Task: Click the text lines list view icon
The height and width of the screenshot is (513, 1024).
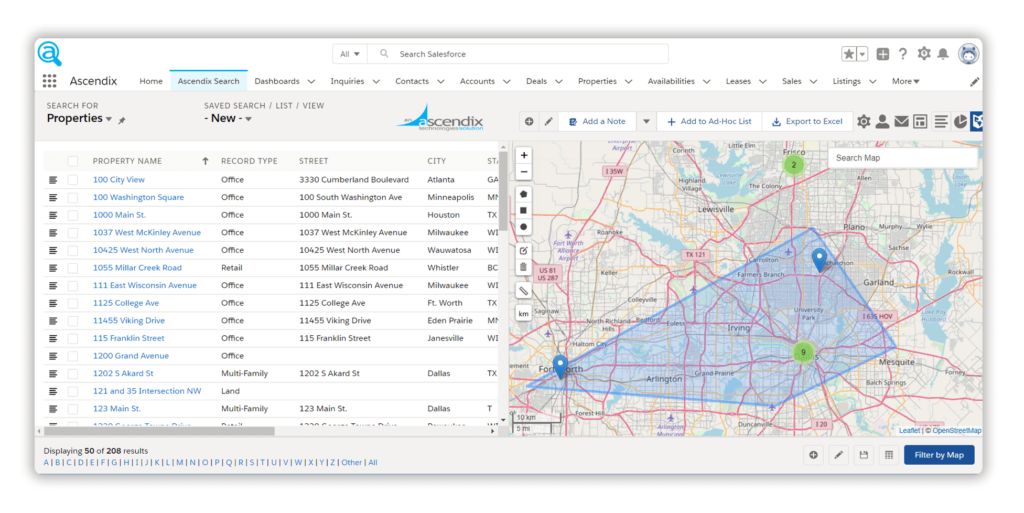Action: pos(940,121)
